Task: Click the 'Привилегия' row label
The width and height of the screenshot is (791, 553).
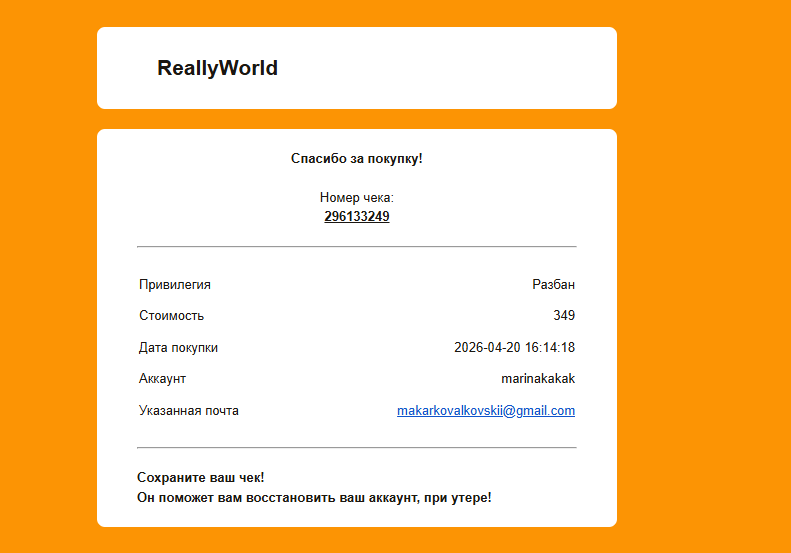Action: pos(175,285)
